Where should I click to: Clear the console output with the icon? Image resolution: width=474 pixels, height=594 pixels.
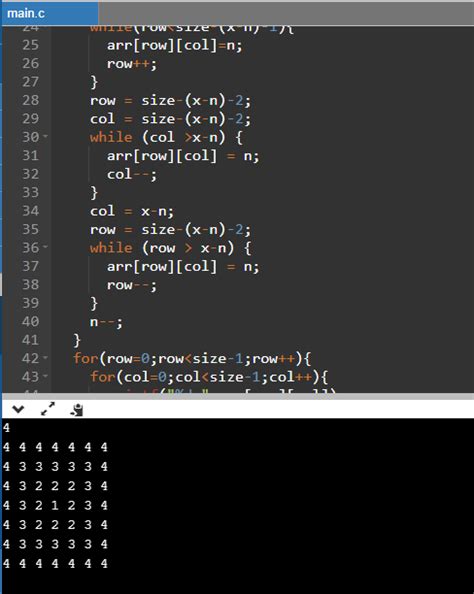pyautogui.click(x=77, y=410)
